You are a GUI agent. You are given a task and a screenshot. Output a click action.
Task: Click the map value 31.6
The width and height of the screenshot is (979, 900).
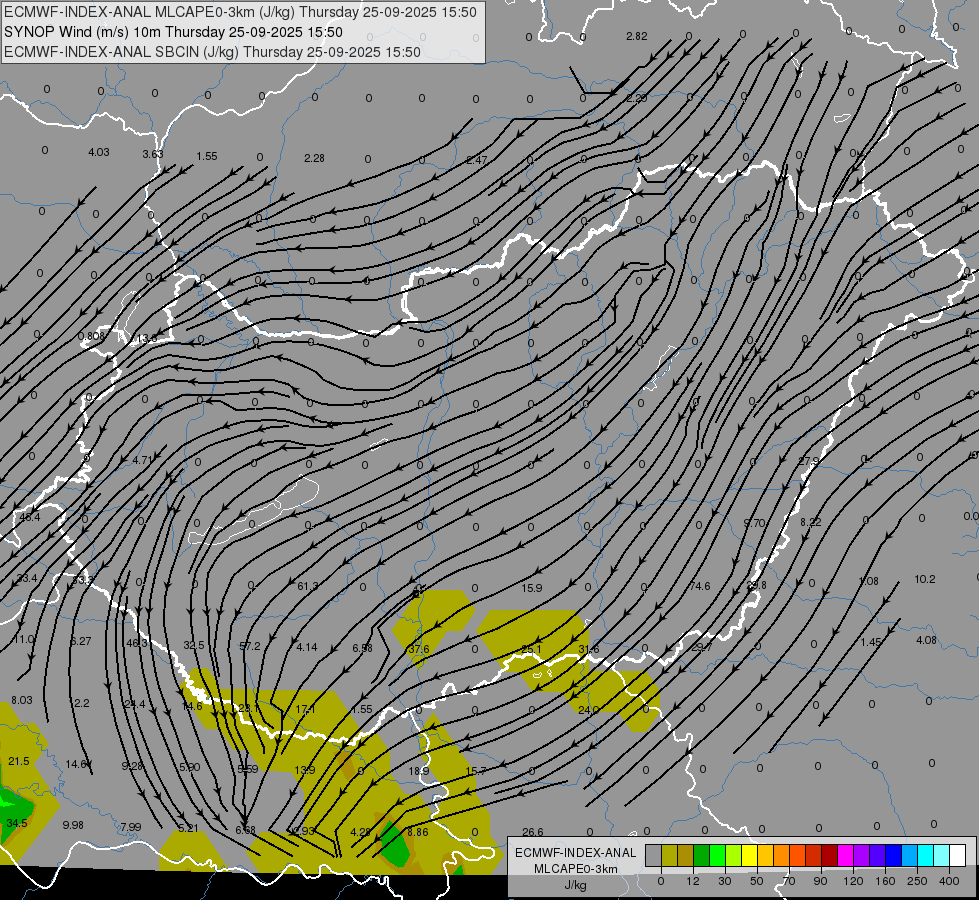coord(588,650)
